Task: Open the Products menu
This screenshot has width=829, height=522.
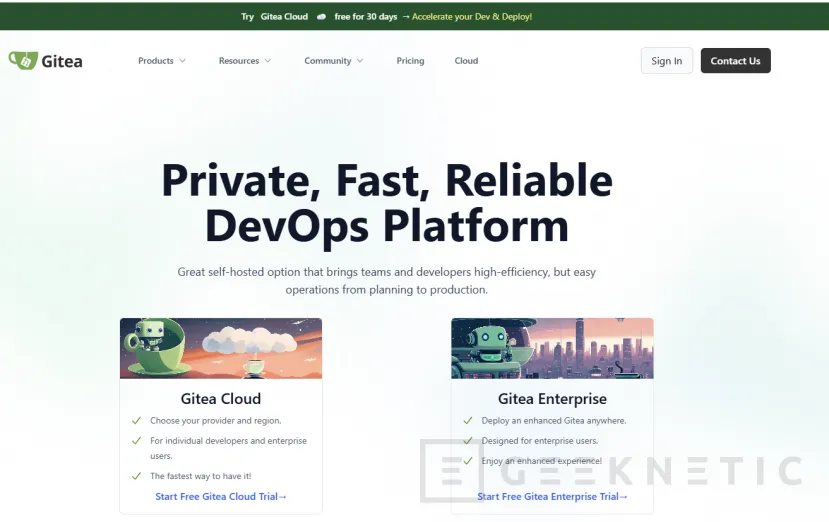Action: pyautogui.click(x=162, y=61)
